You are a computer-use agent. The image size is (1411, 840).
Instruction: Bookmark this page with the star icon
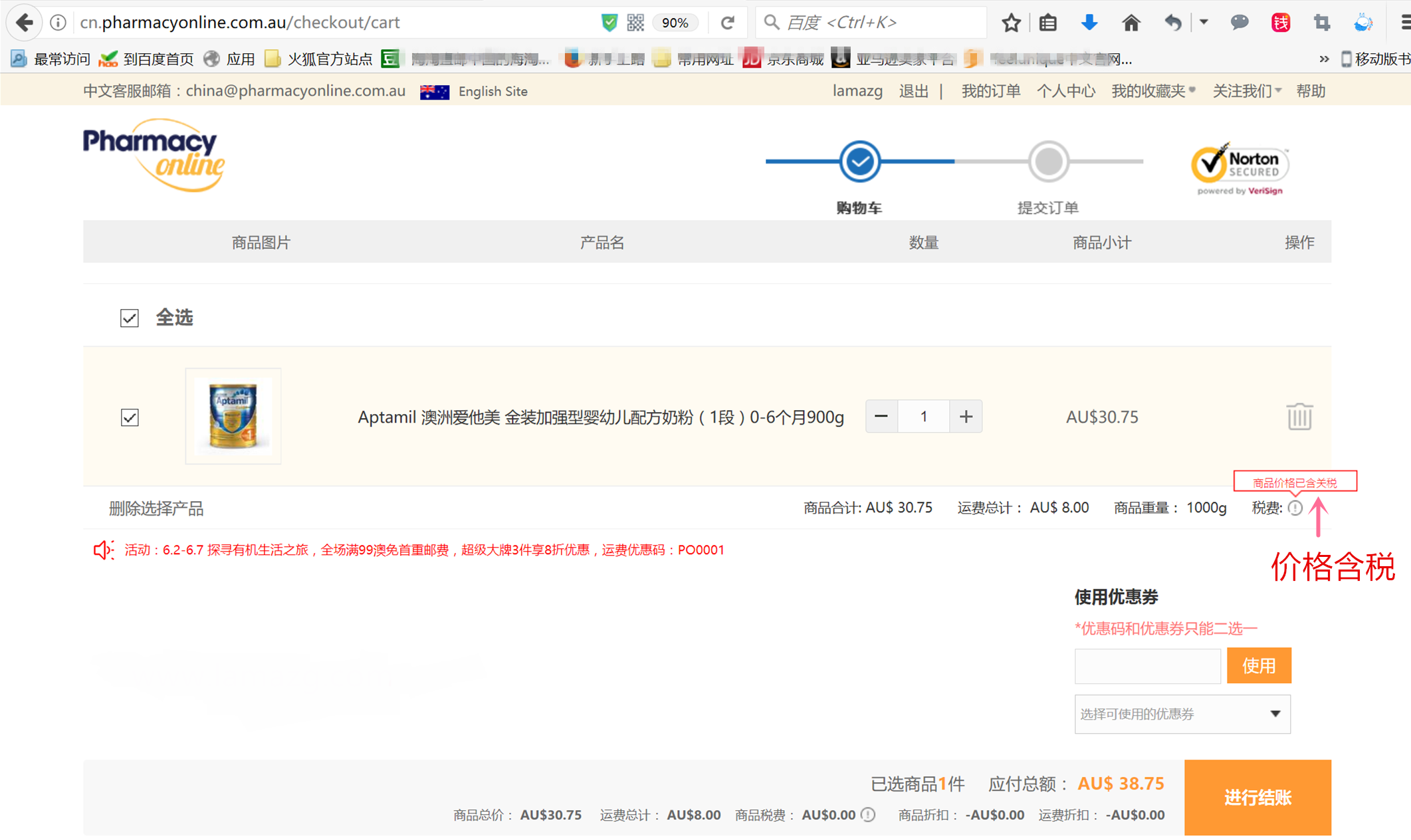pyautogui.click(x=1011, y=23)
